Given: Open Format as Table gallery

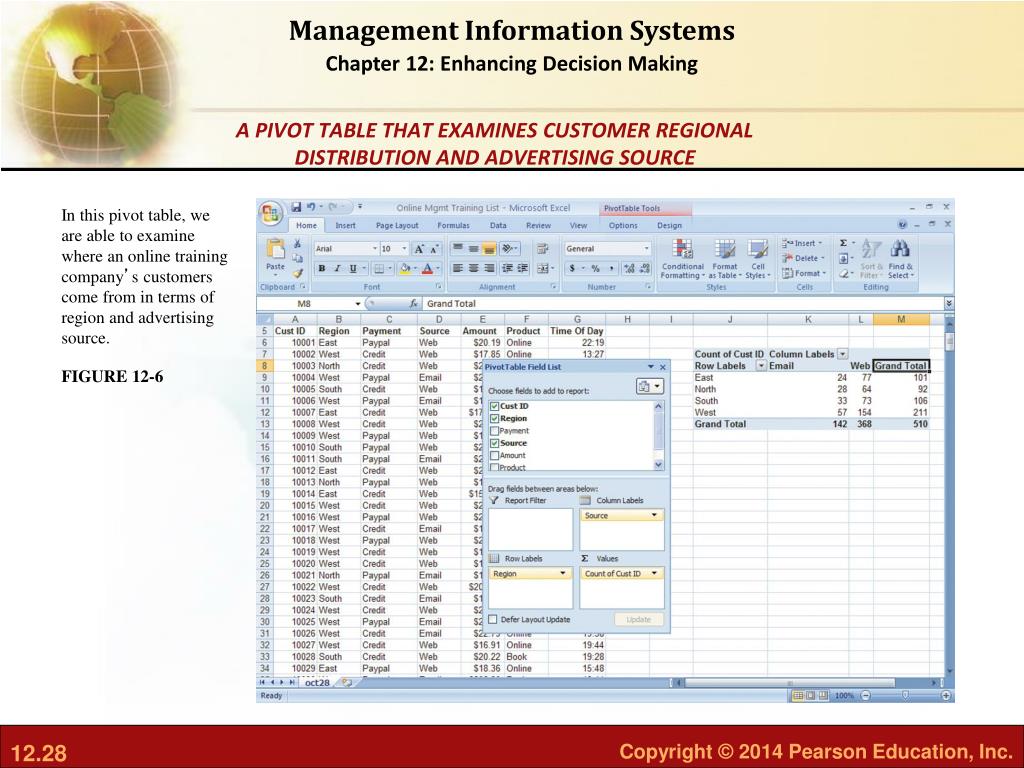Looking at the screenshot, I should 724,259.
